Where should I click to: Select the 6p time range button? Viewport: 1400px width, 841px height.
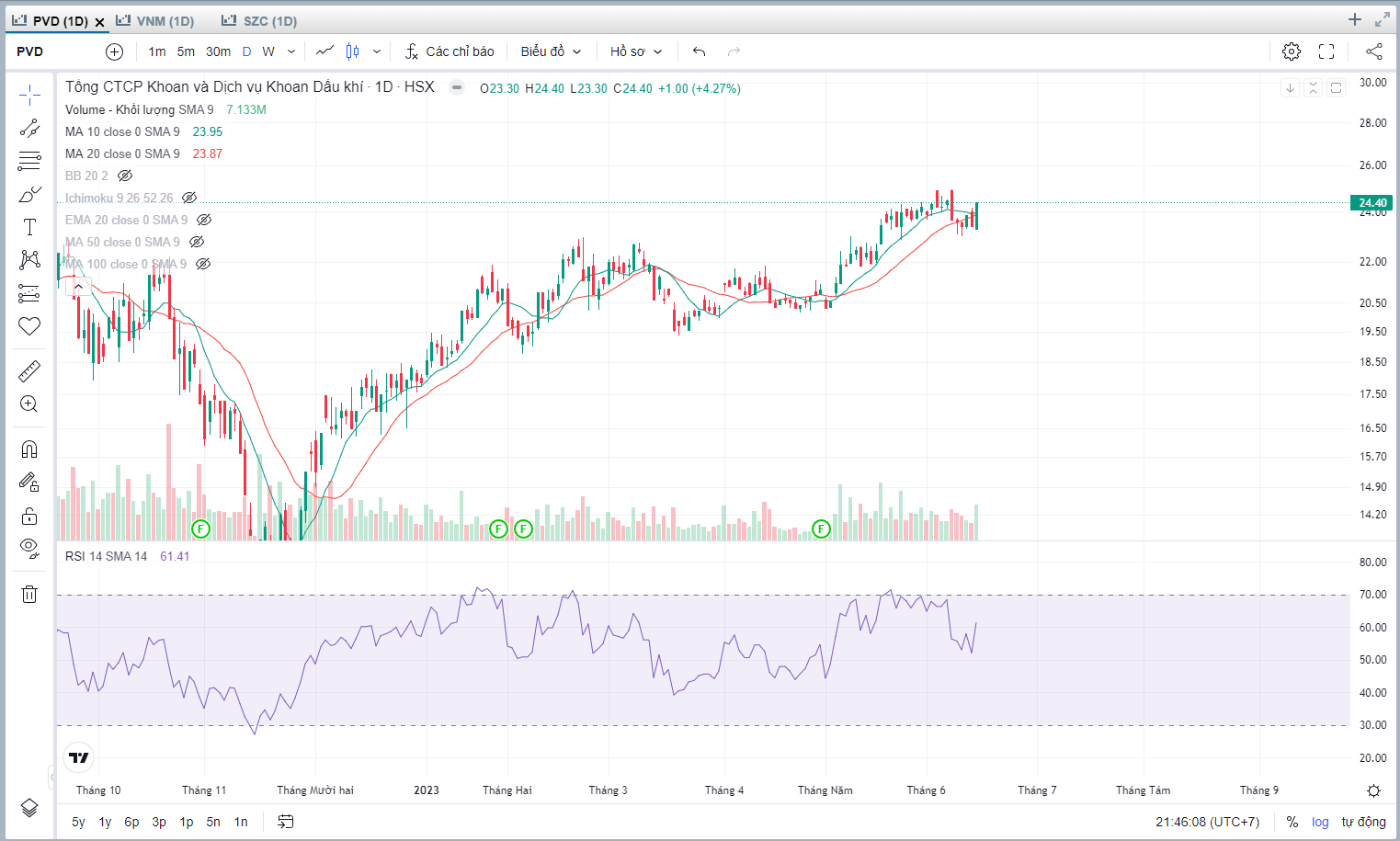tap(131, 822)
